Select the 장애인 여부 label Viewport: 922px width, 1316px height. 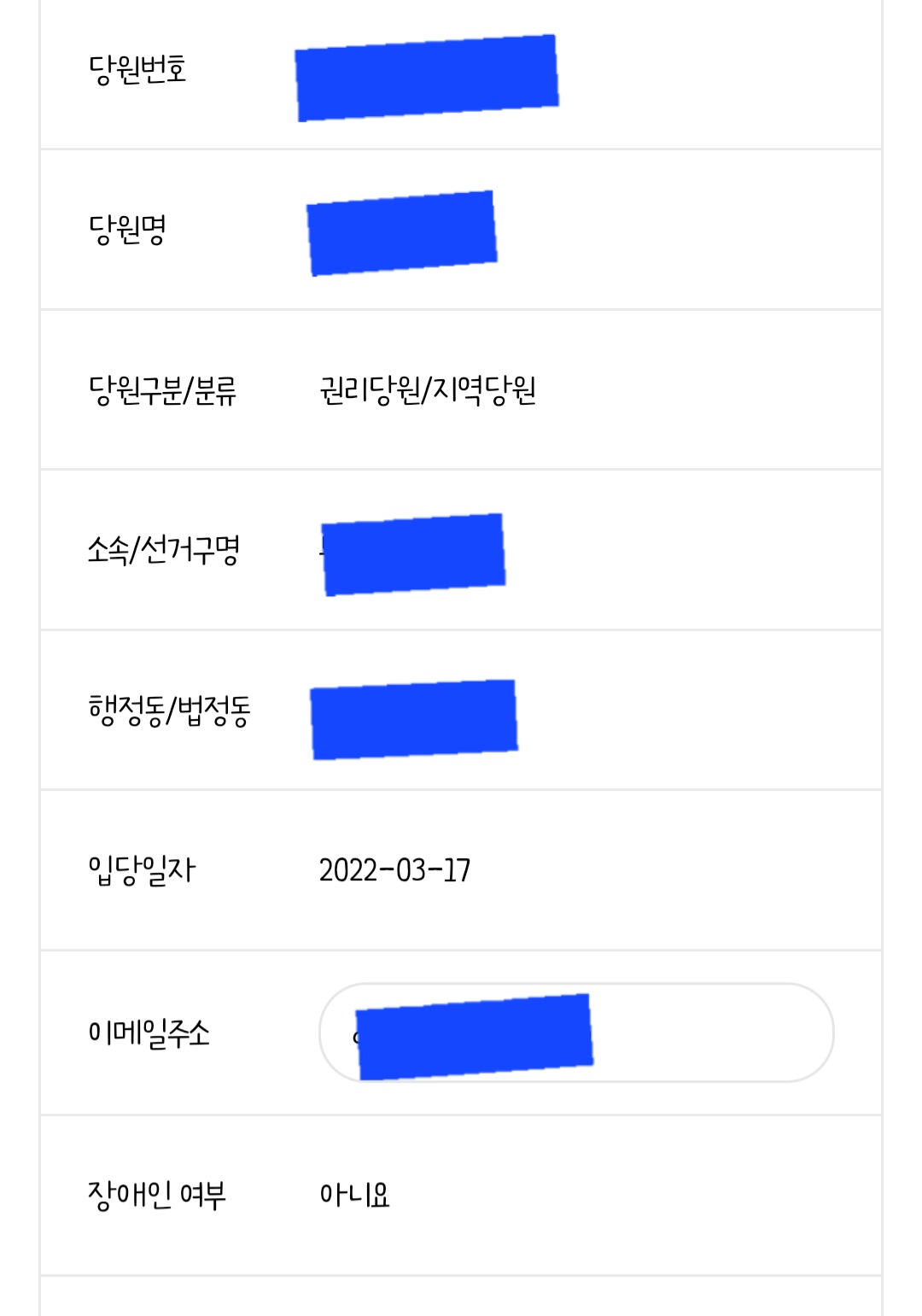[x=157, y=1195]
